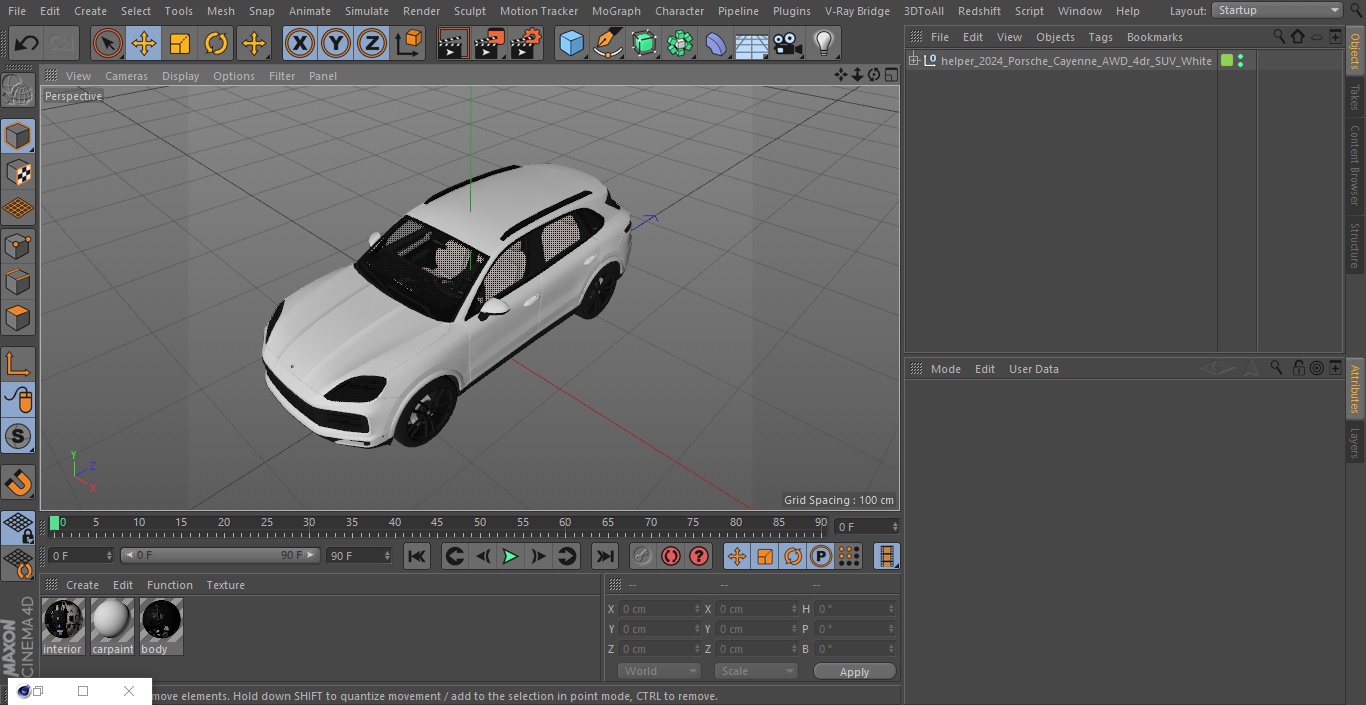Toggle coordinate system icon

[x=409, y=44]
